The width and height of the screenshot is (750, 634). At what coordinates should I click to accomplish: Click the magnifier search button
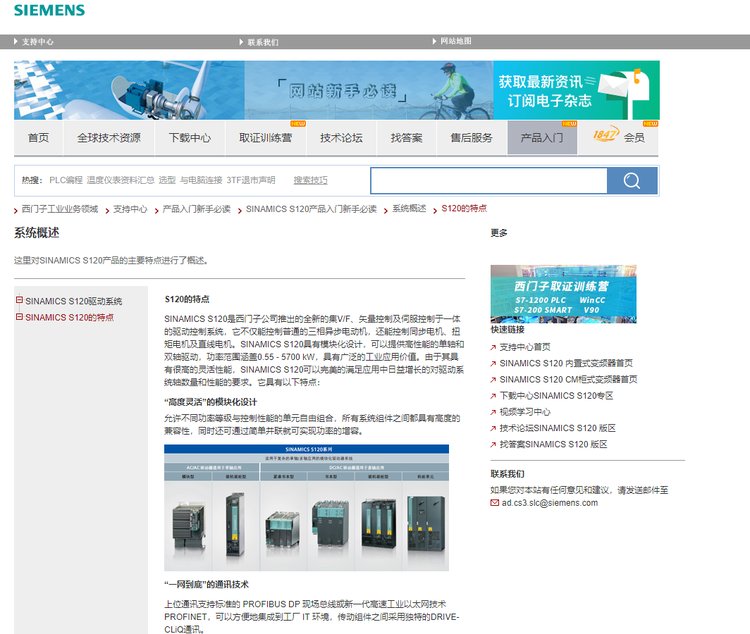click(x=632, y=180)
